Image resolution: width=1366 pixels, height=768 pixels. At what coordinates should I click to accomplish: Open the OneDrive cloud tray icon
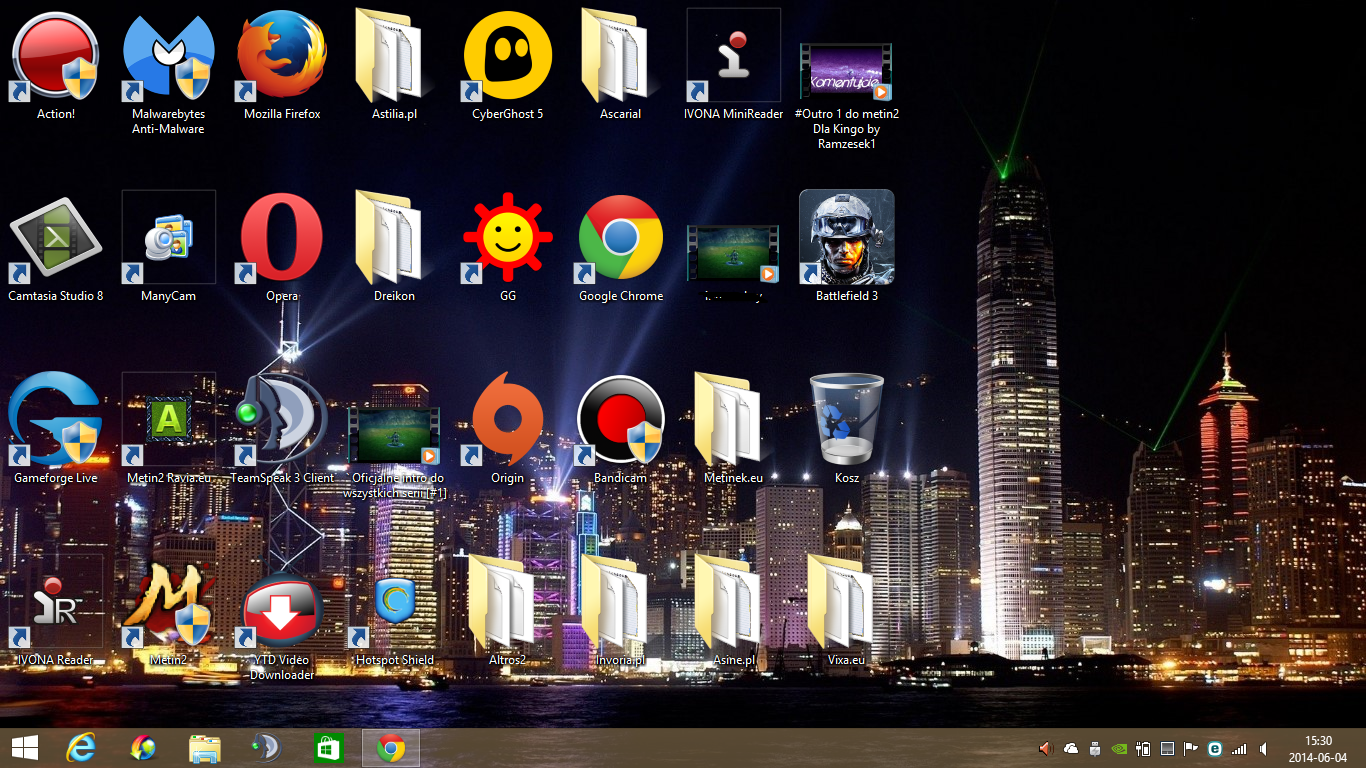pyautogui.click(x=1071, y=748)
